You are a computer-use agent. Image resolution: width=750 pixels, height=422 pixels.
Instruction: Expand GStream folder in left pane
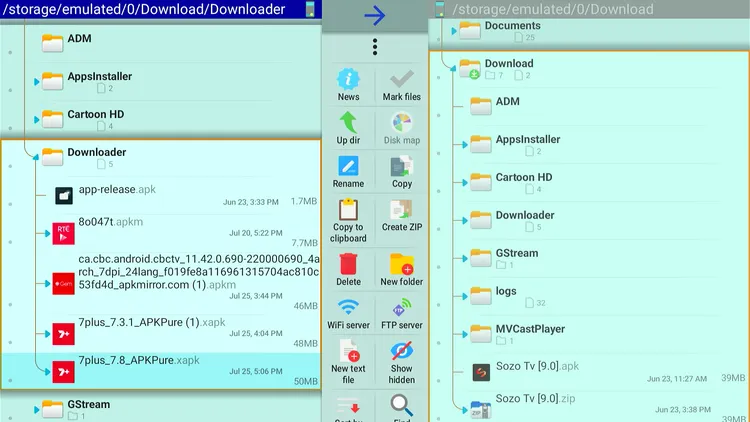(37, 410)
